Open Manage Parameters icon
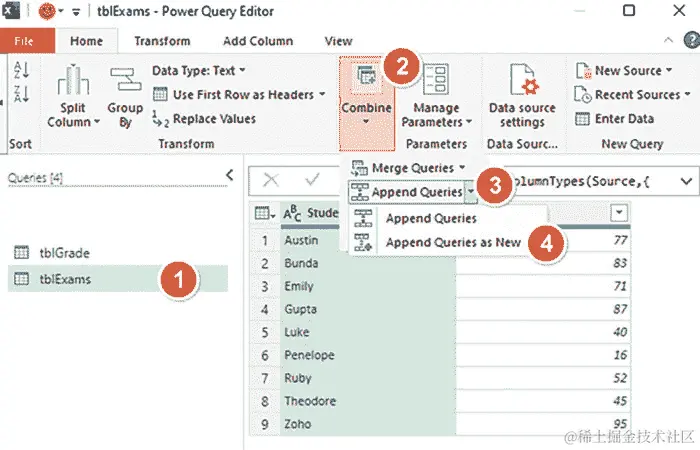This screenshot has width=700, height=450. coord(436,79)
